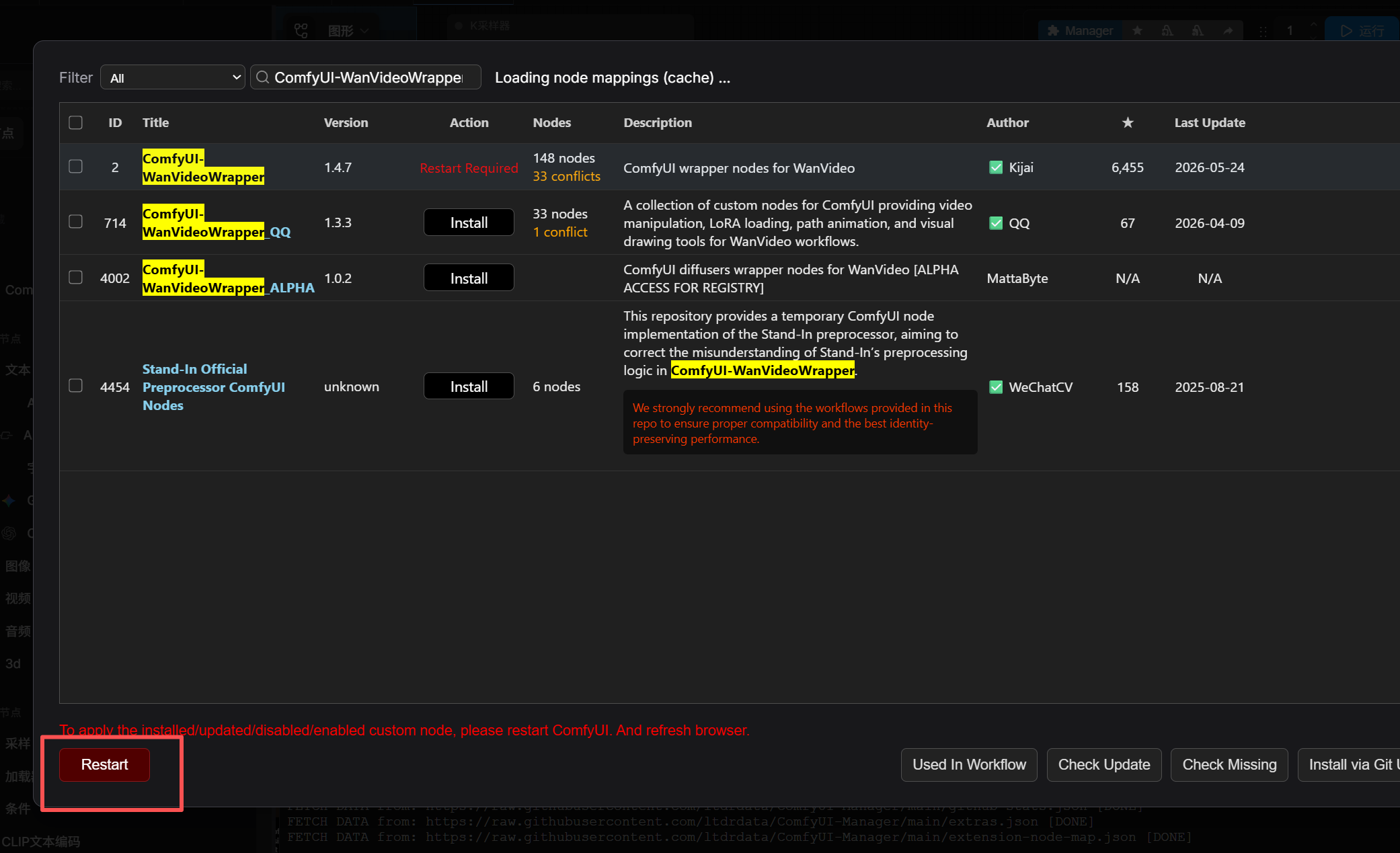Sort by the Description column header
The width and height of the screenshot is (1400, 853).
pyautogui.click(x=657, y=122)
